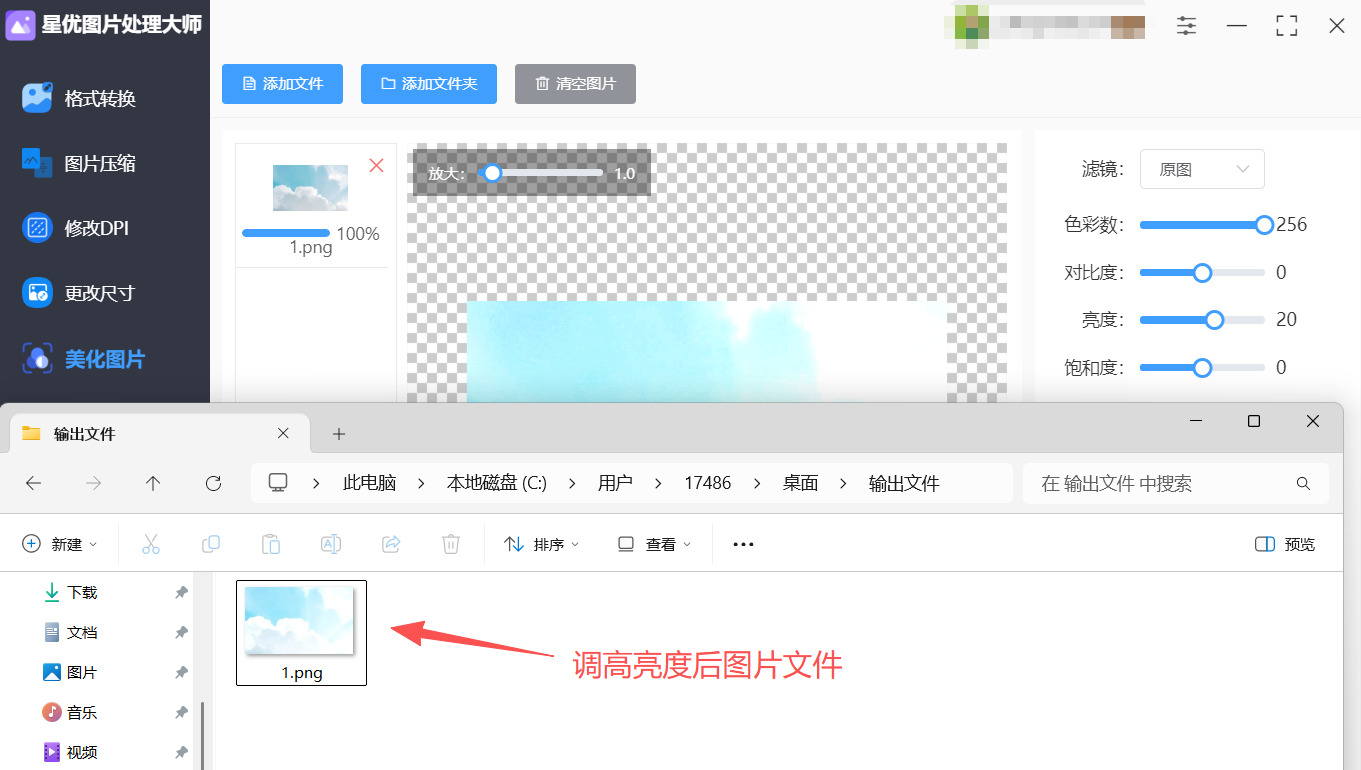Screen dimensions: 1361x770
Task: Go back in File Explorer
Action: coord(33,483)
